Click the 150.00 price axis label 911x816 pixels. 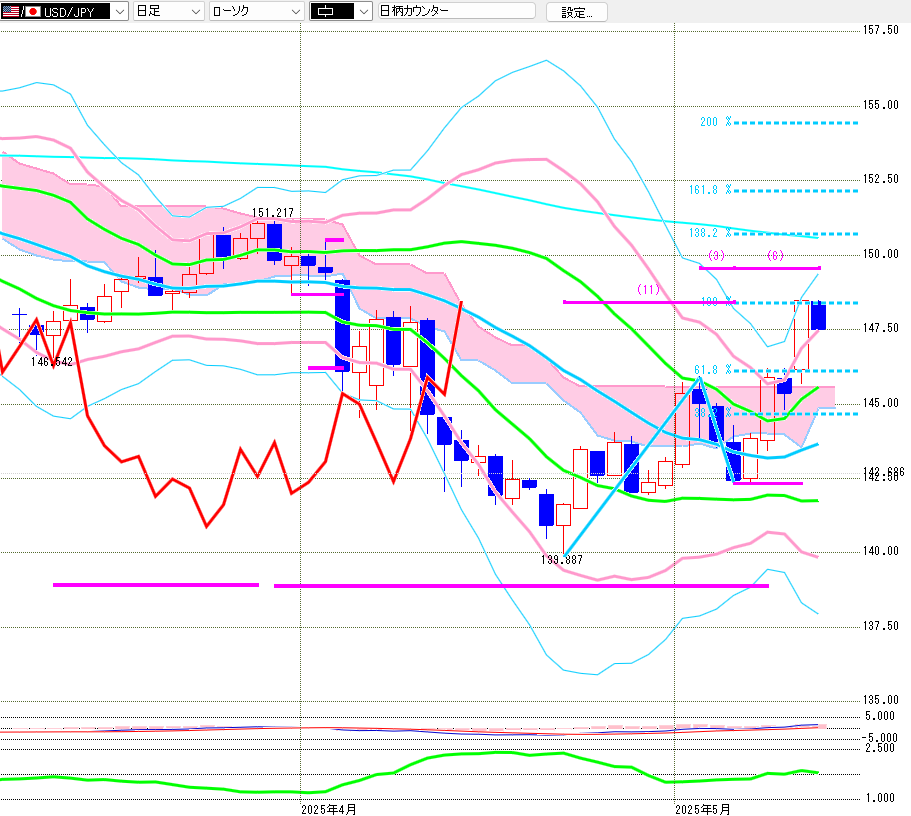click(x=881, y=254)
